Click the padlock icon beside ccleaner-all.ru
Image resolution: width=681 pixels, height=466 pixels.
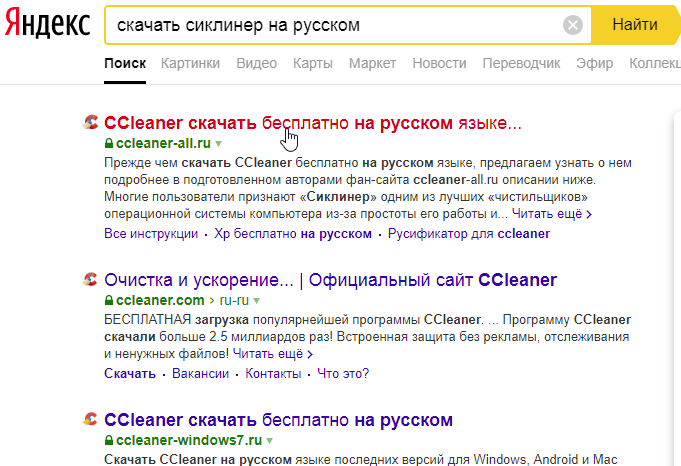109,143
